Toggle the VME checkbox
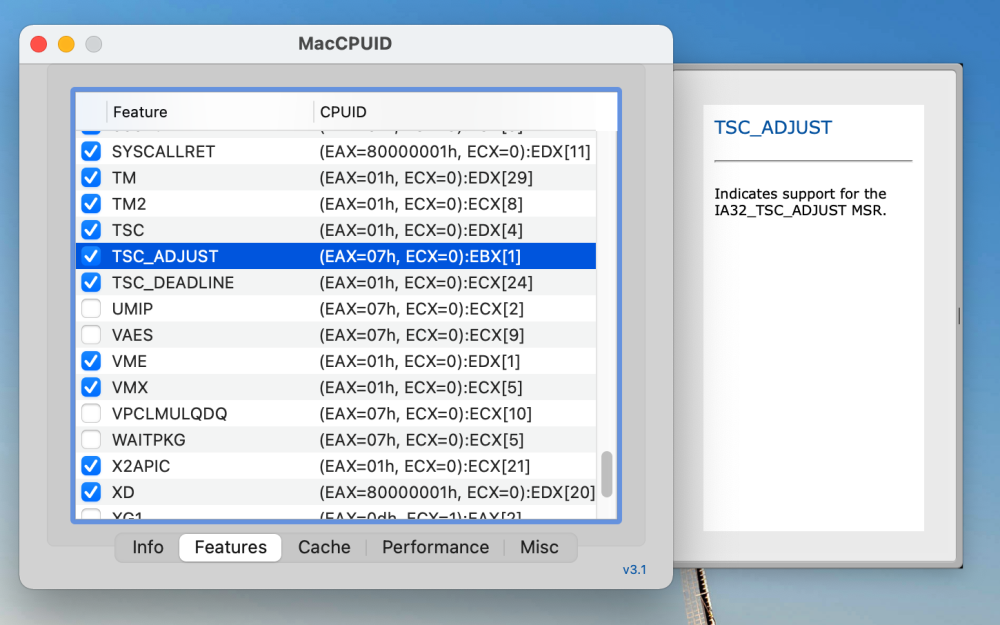1000x625 pixels. point(91,361)
